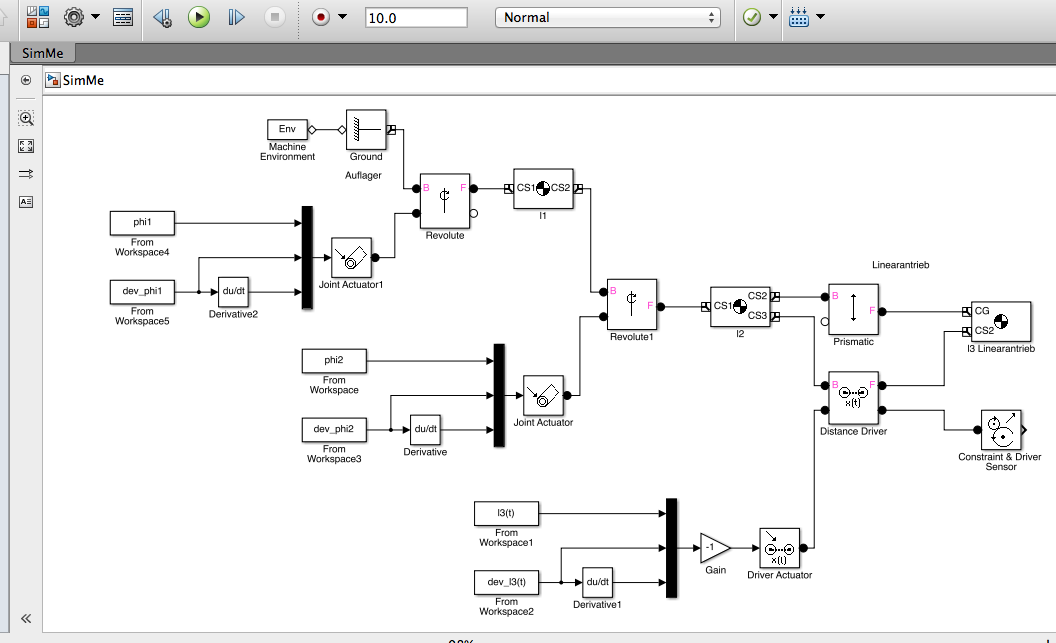Image resolution: width=1056 pixels, height=643 pixels.
Task: Expand the build model dropdown arrow
Action: (820, 17)
